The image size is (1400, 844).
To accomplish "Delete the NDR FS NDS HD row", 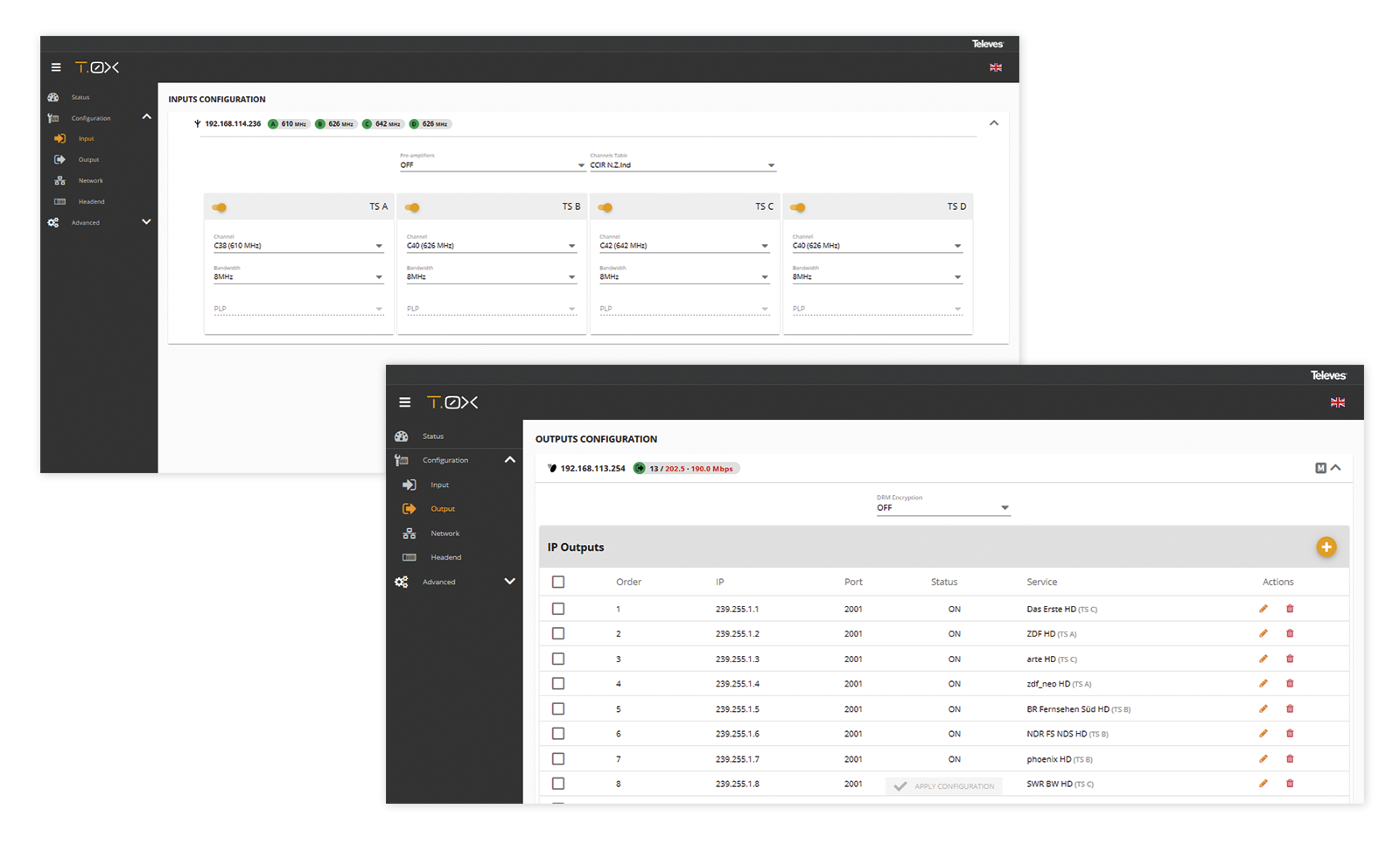I will point(1290,733).
